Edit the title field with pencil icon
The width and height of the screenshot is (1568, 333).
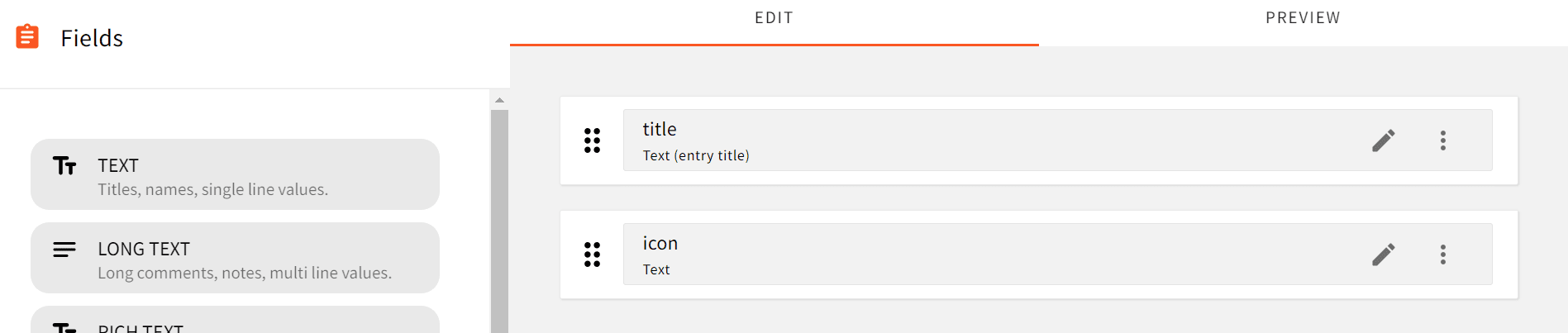tap(1384, 140)
